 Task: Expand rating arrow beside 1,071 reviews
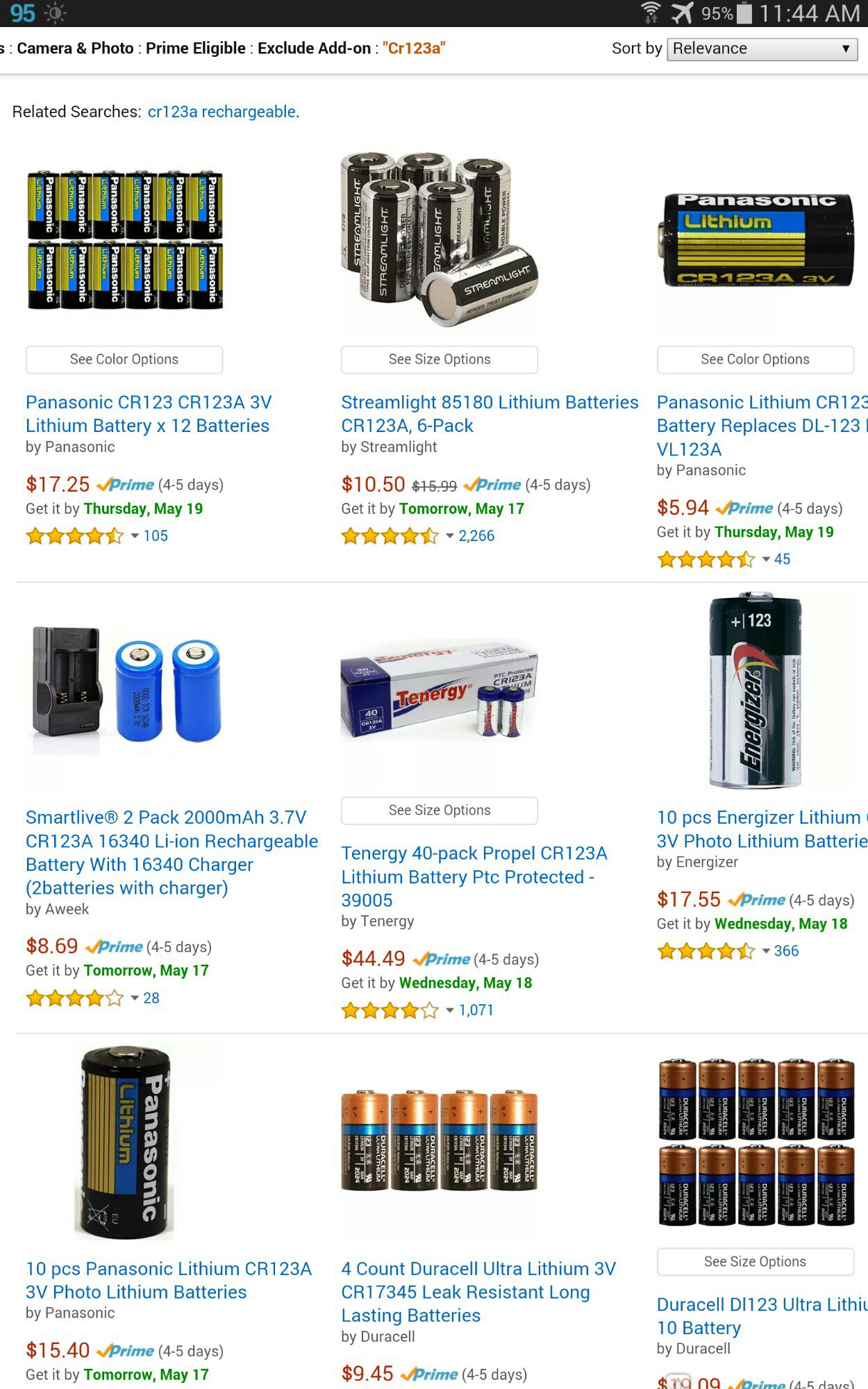[450, 1010]
